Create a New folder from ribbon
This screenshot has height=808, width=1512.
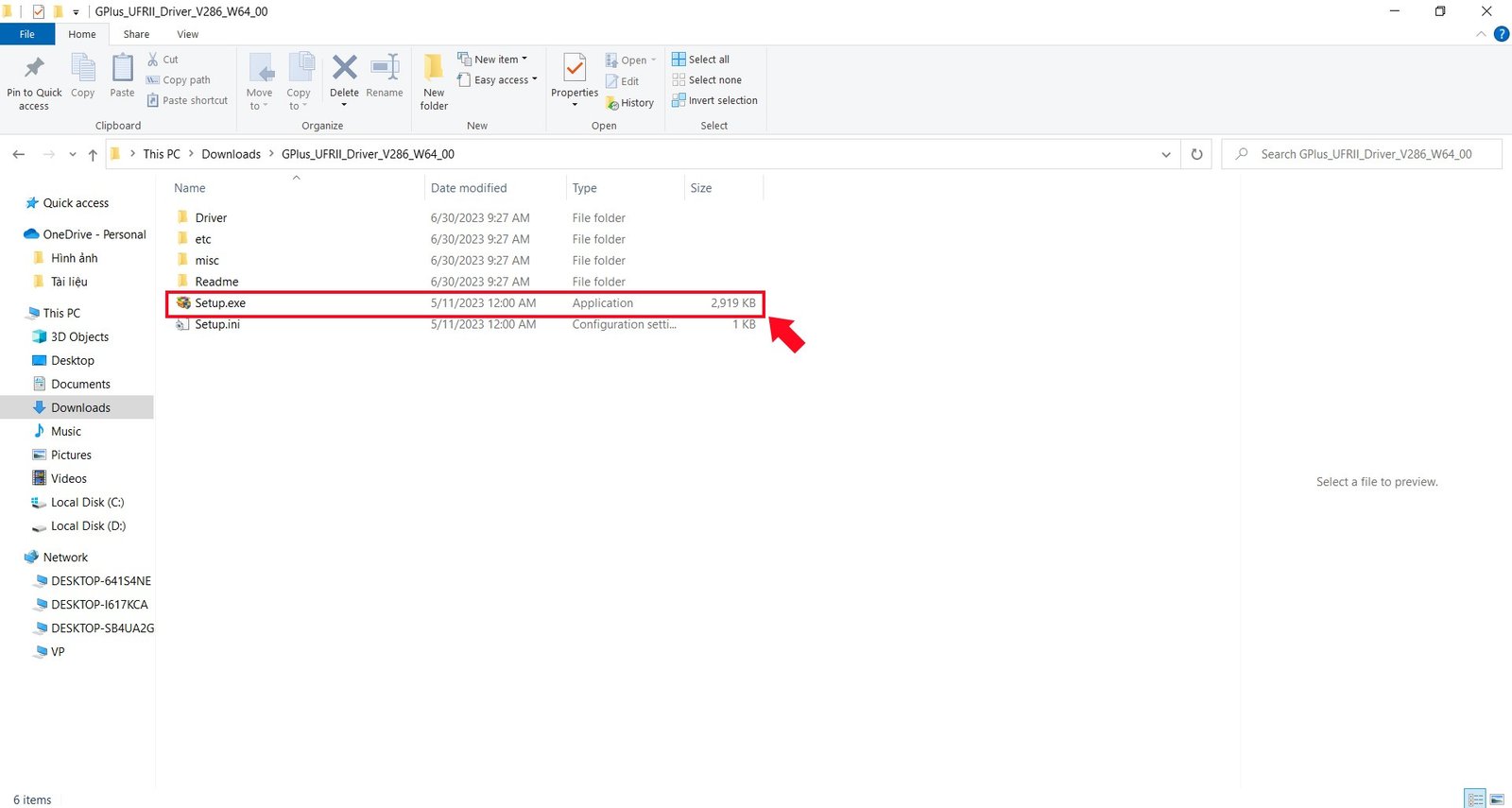pyautogui.click(x=434, y=82)
